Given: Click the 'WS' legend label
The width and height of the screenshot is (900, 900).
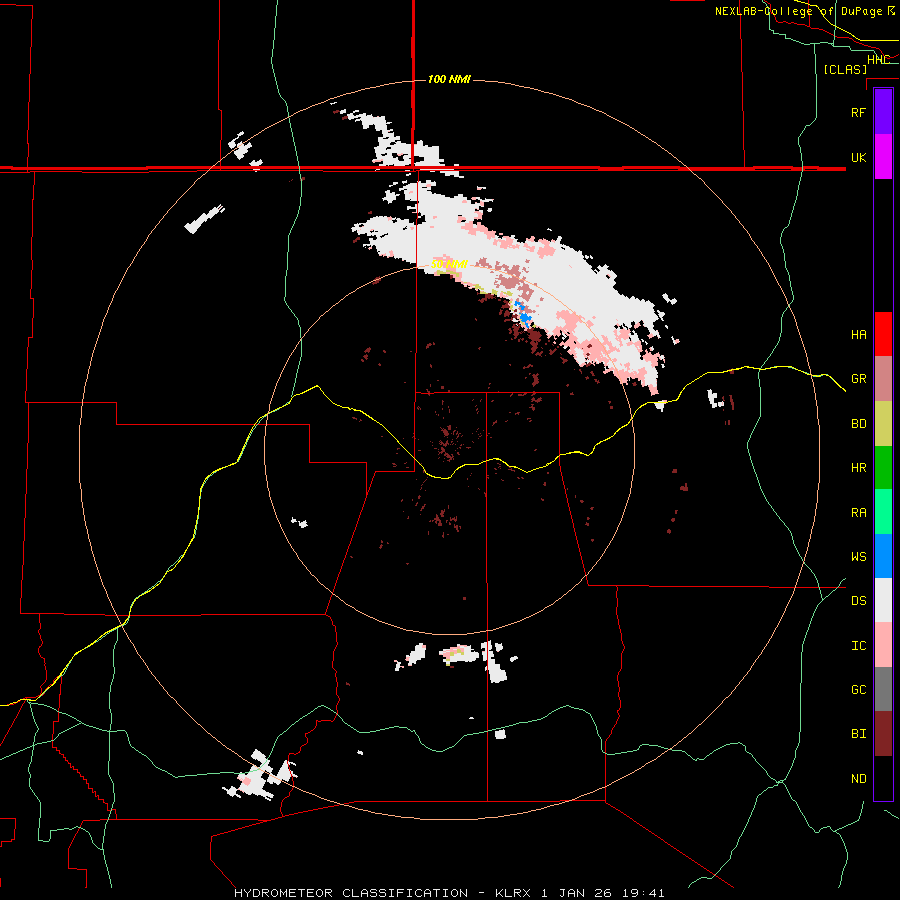Looking at the screenshot, I should pos(858,557).
